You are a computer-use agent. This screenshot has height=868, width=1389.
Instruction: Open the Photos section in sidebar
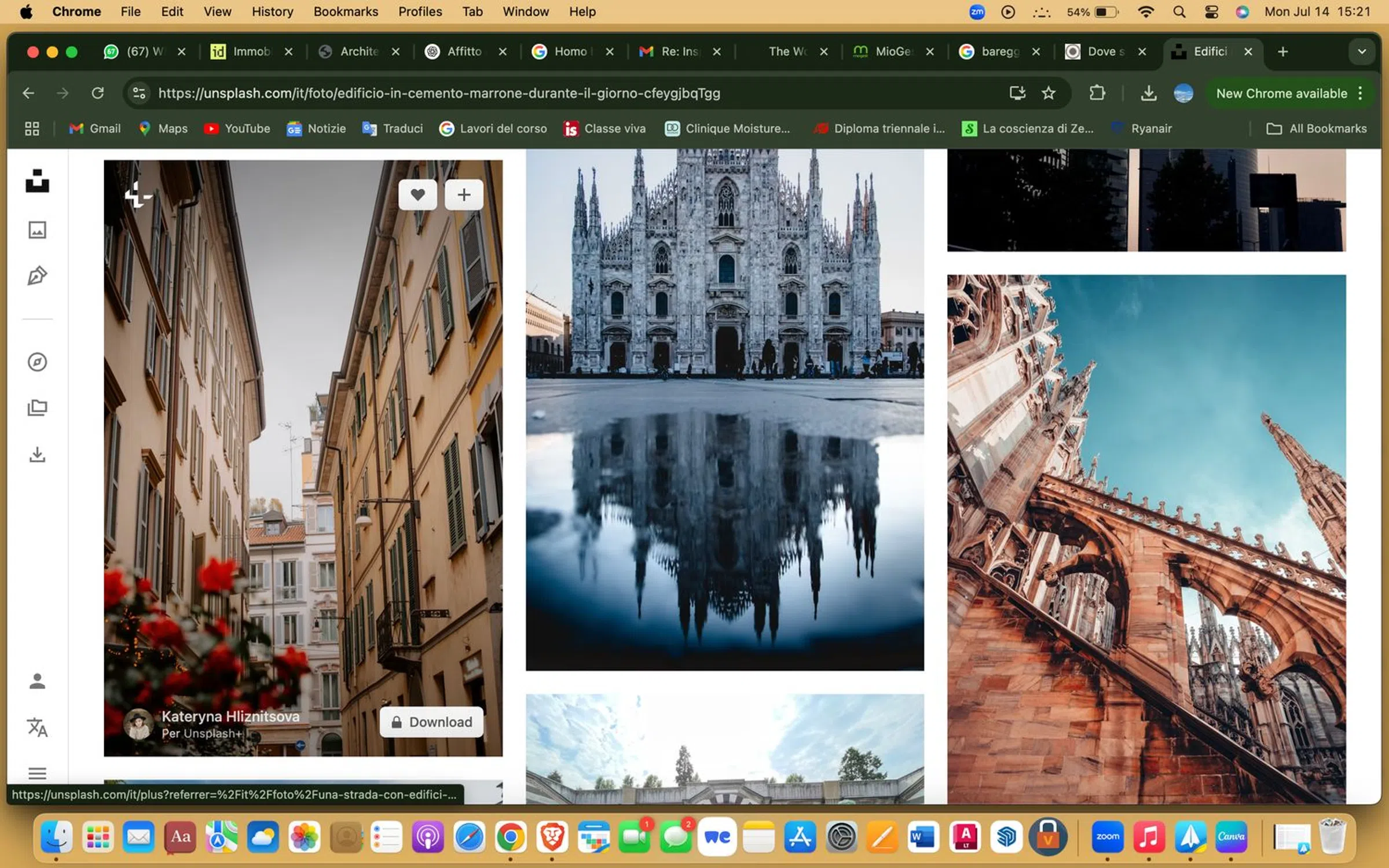(x=37, y=230)
